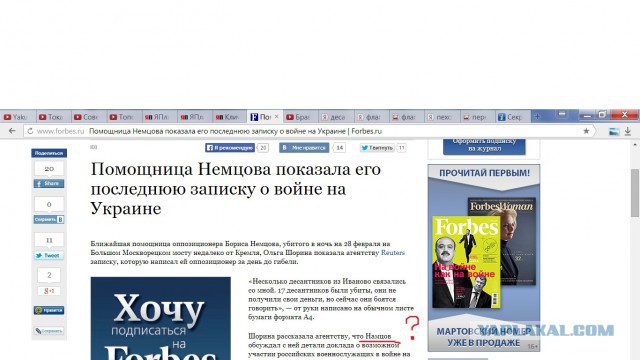Click the yellow Forbes magazine cover
Image resolution: width=640 pixels, height=360 pixels.
pyautogui.click(x=466, y=262)
